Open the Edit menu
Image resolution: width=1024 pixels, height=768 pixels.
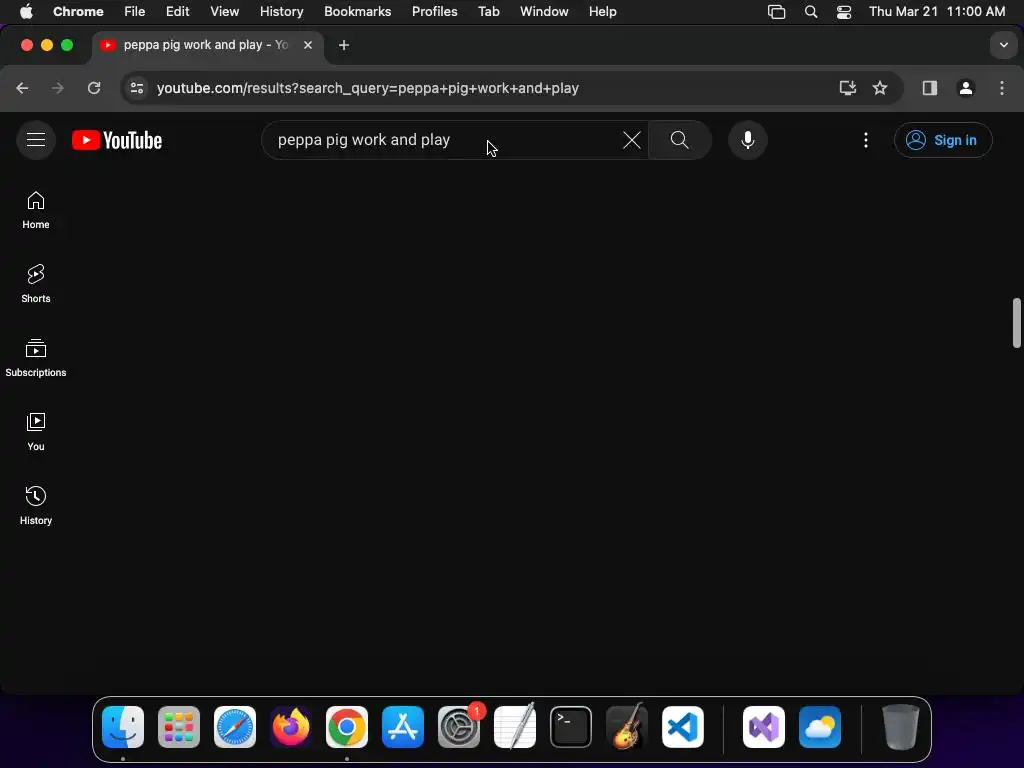pyautogui.click(x=177, y=11)
